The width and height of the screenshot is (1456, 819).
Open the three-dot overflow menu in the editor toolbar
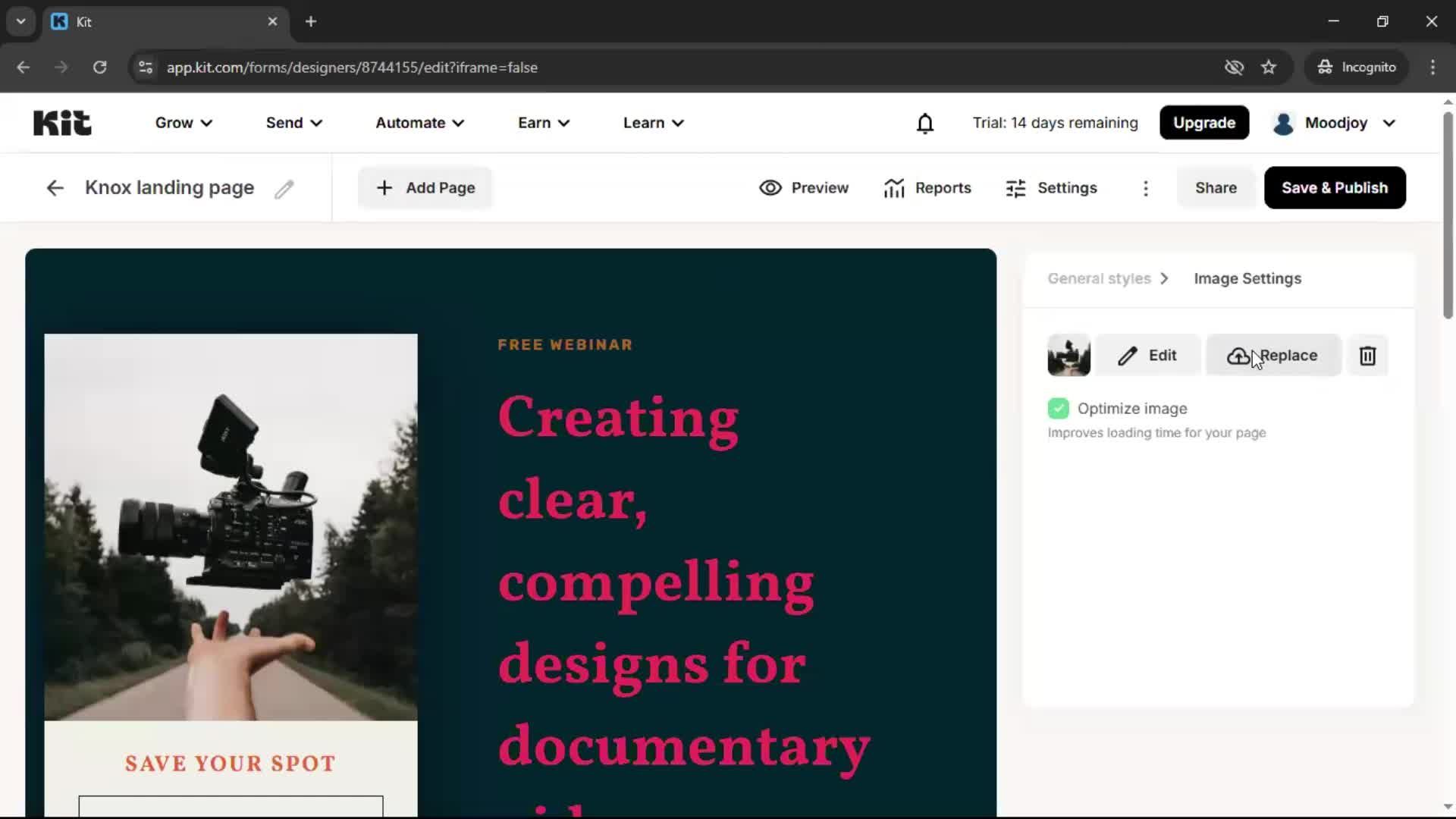(x=1146, y=188)
